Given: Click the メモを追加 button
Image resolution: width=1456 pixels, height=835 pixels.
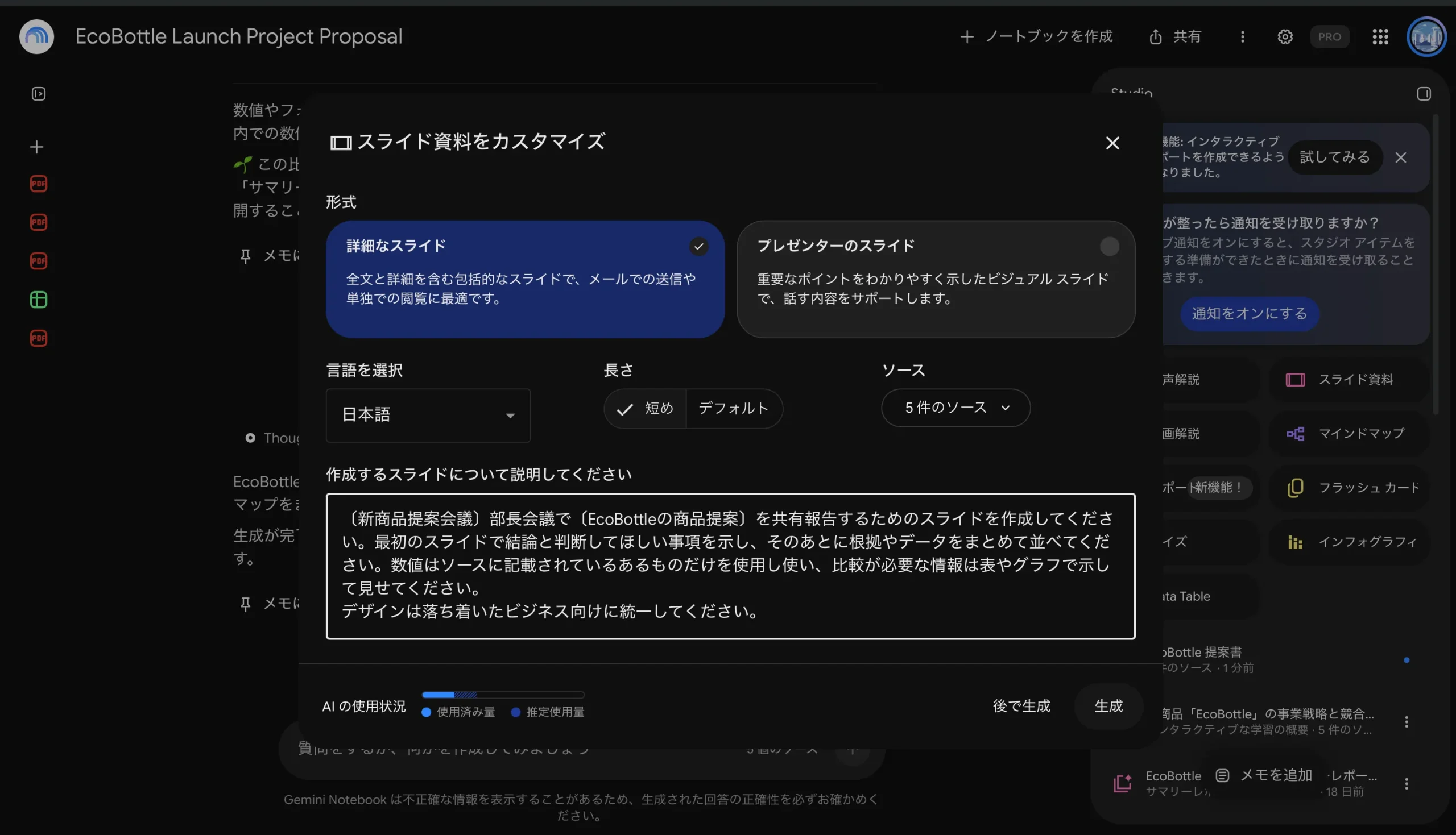Looking at the screenshot, I should pos(1264,775).
